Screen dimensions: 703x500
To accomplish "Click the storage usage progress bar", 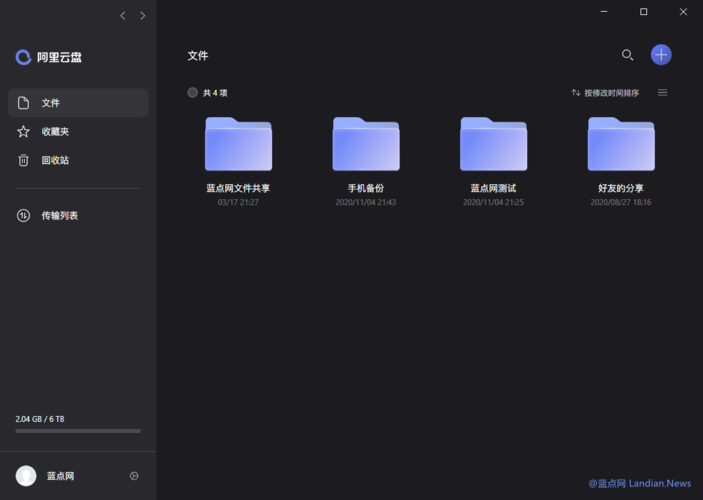I will tap(78, 431).
